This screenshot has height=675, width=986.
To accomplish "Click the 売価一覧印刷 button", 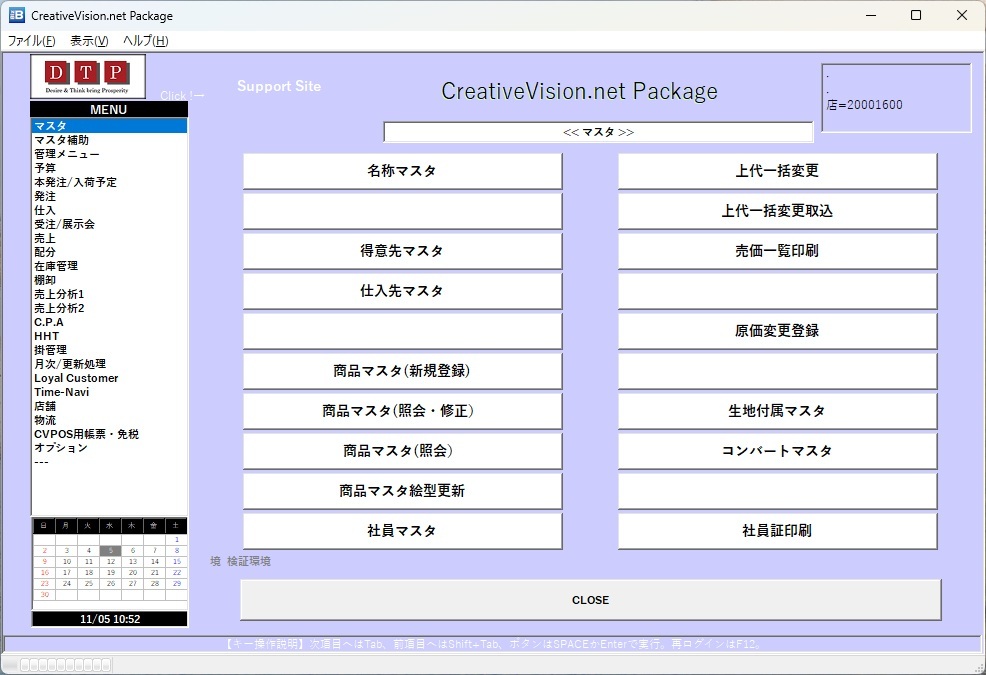I will 777,250.
